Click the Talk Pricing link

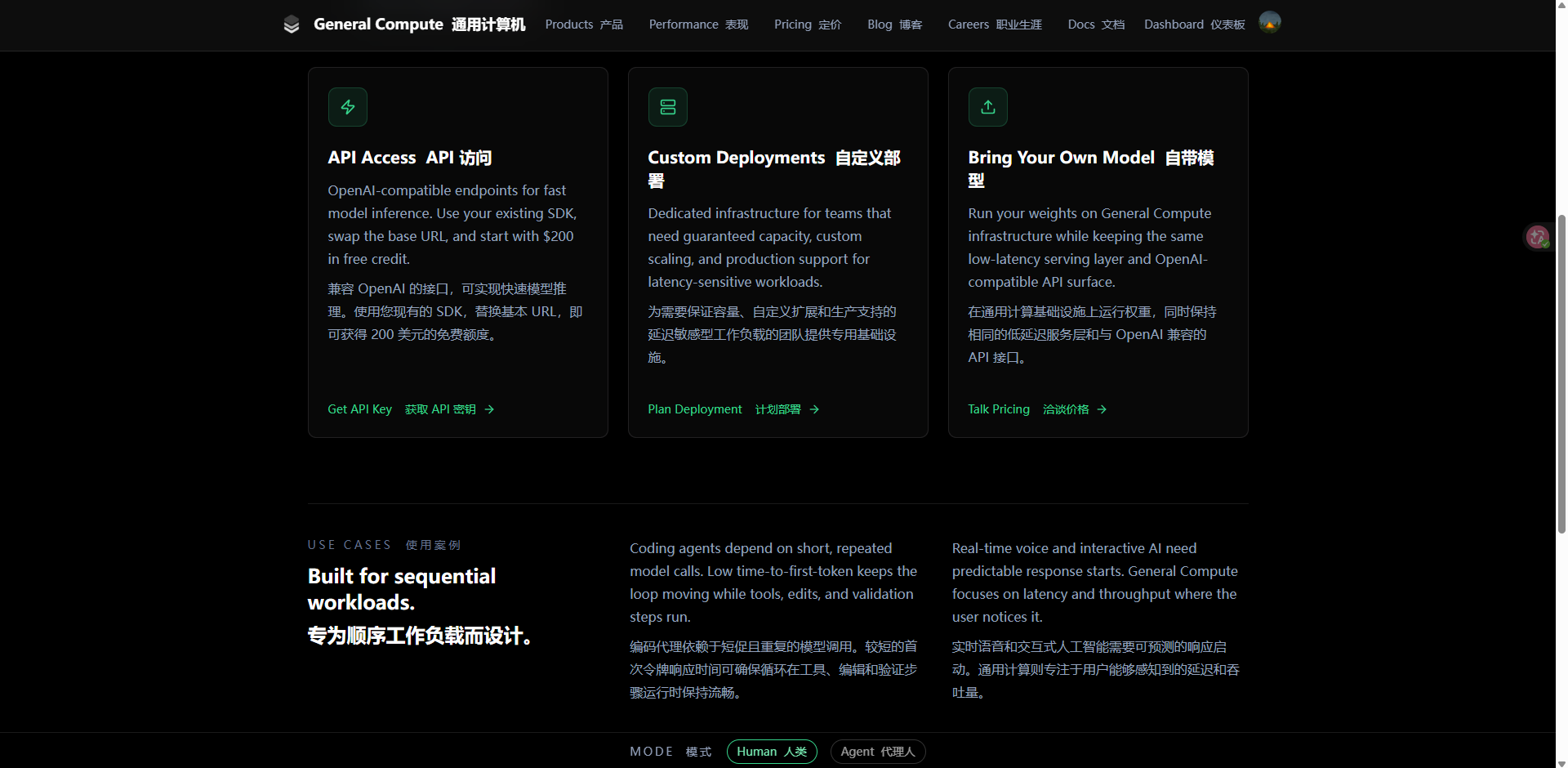coord(1037,409)
